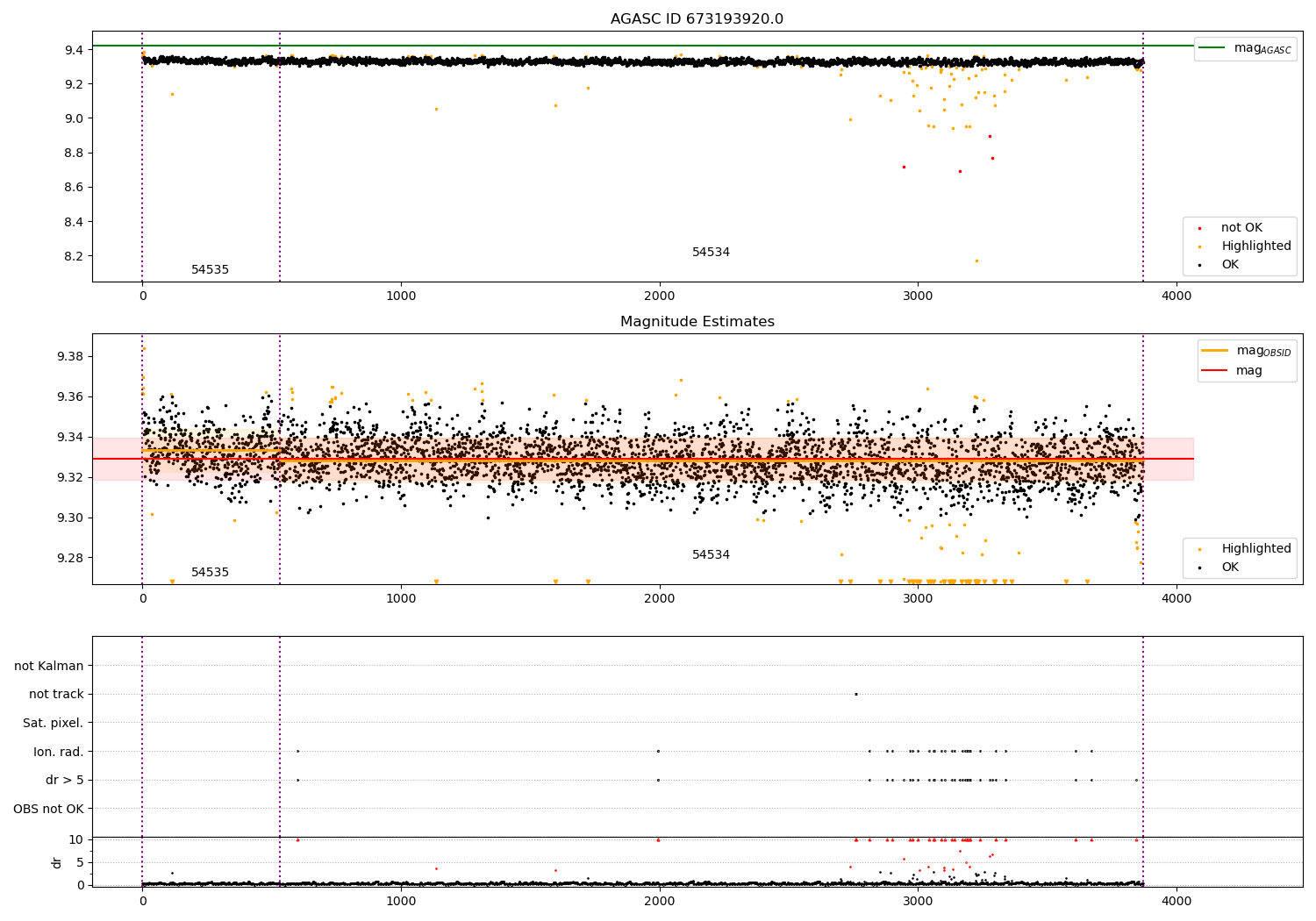The width and height of the screenshot is (1316, 921).
Task: Click the 9.28 tick on middle y-axis
Action: [71, 558]
